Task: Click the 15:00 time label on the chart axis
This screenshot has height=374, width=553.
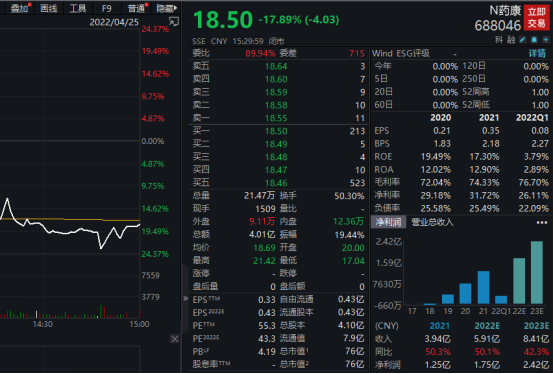Action: (139, 324)
